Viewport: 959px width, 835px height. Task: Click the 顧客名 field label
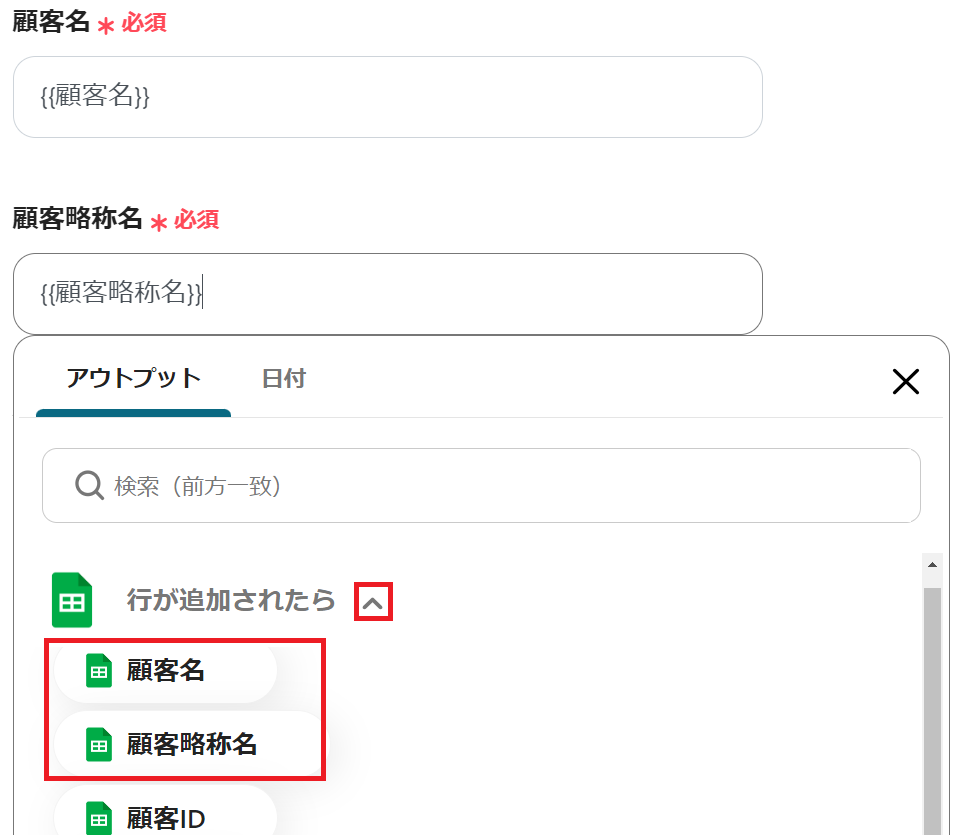(51, 22)
